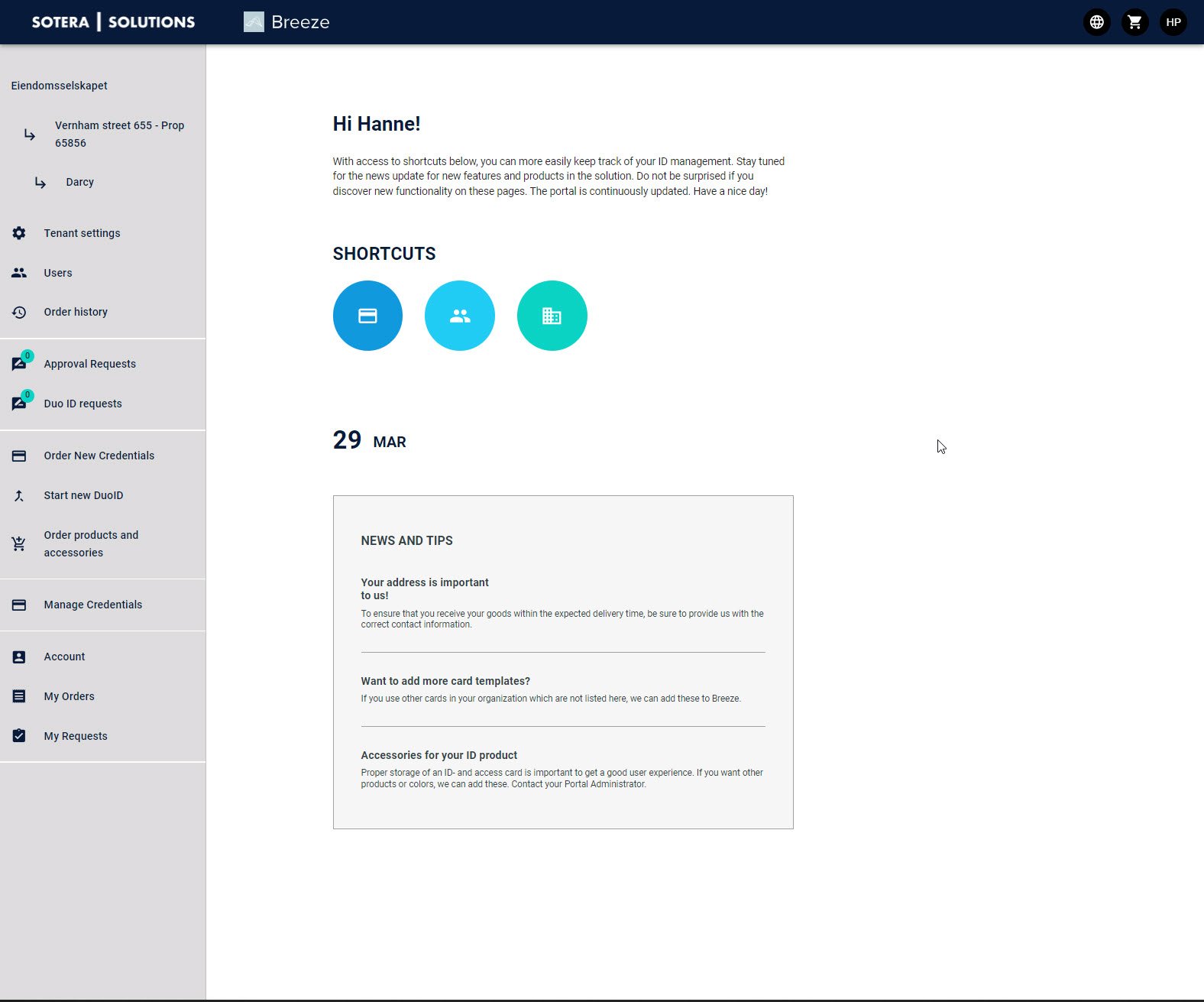Screen dimensions: 1204x1002
Task: Click the Order history clock icon
Action: click(x=19, y=312)
